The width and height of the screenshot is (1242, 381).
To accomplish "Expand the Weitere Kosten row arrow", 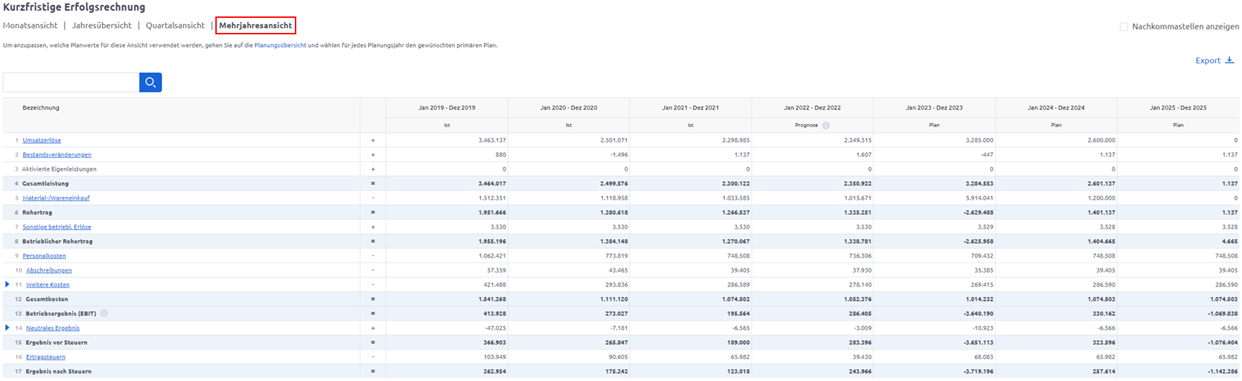I will 7,284.
